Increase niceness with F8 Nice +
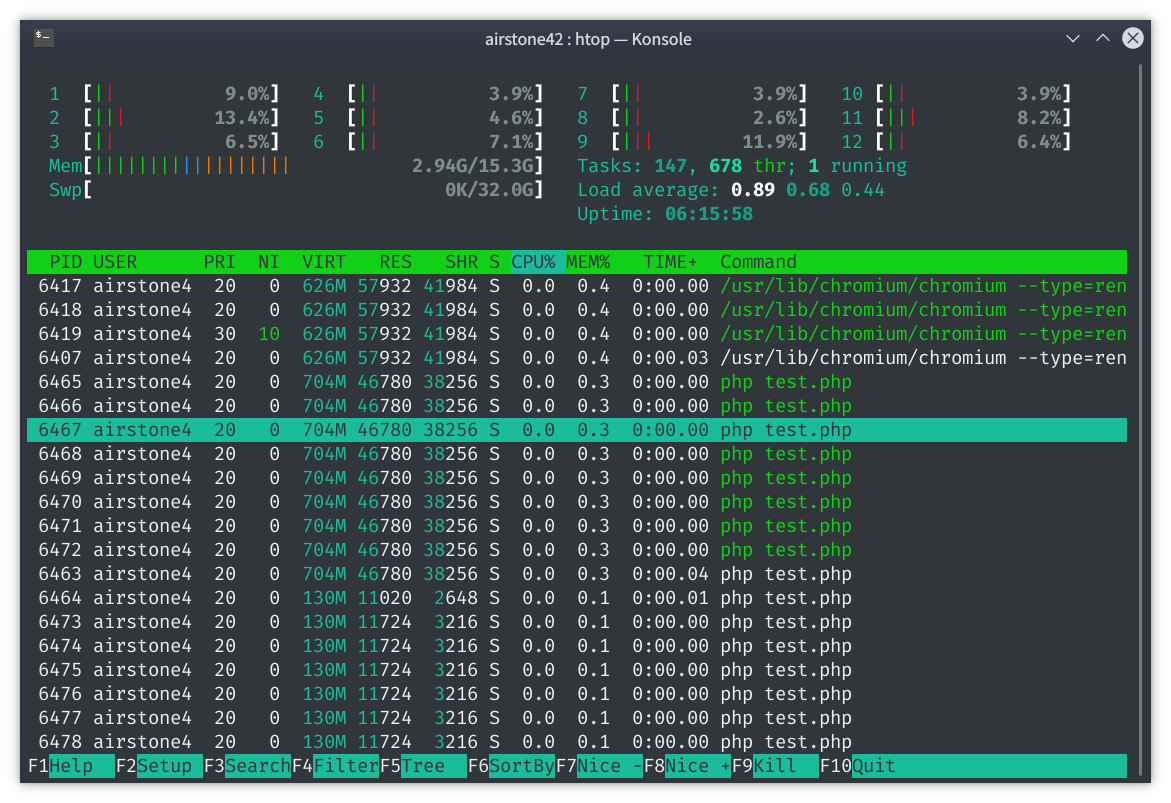 click(686, 766)
